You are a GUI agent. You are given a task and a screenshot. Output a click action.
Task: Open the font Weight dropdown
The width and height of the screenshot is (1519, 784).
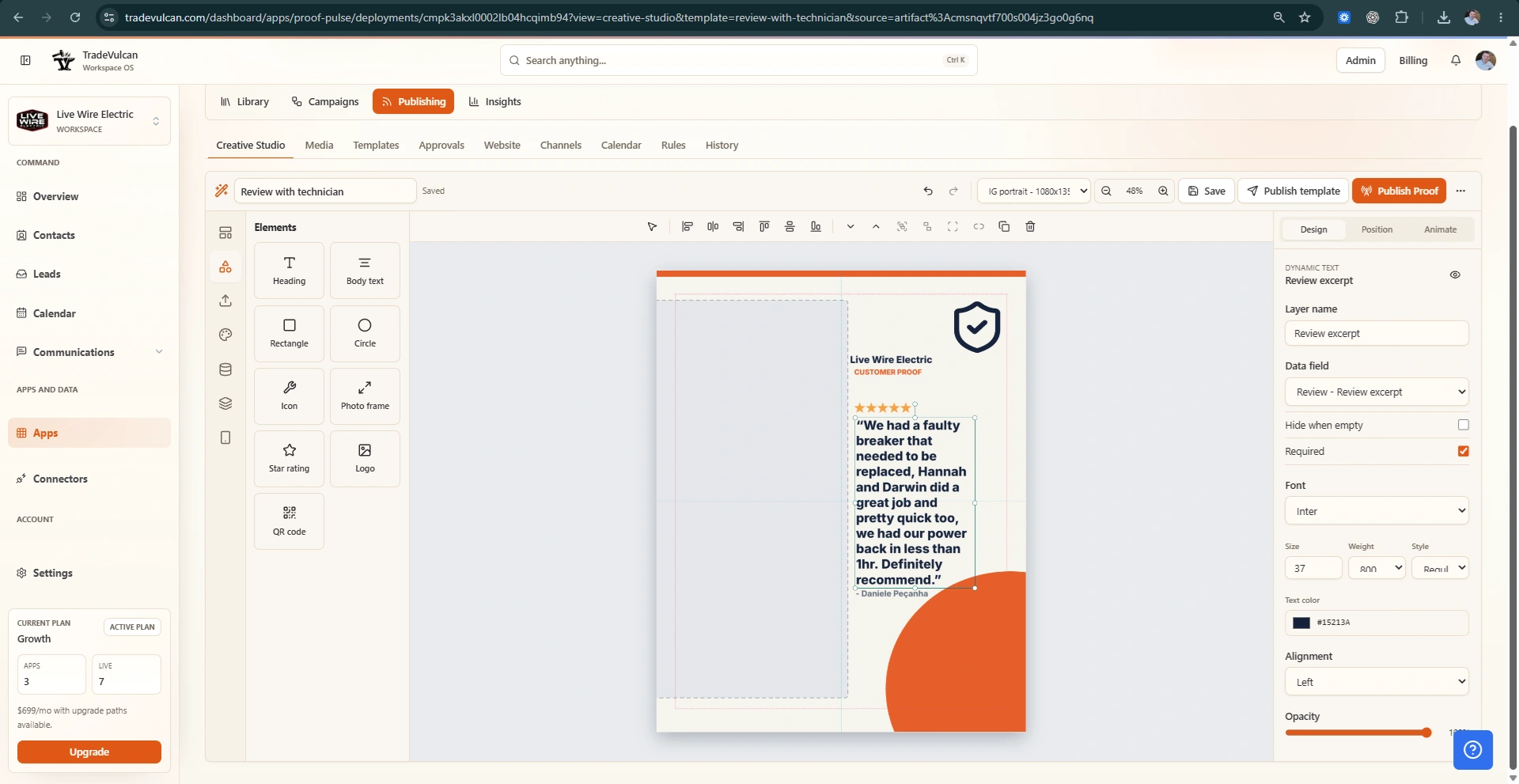[1377, 568]
